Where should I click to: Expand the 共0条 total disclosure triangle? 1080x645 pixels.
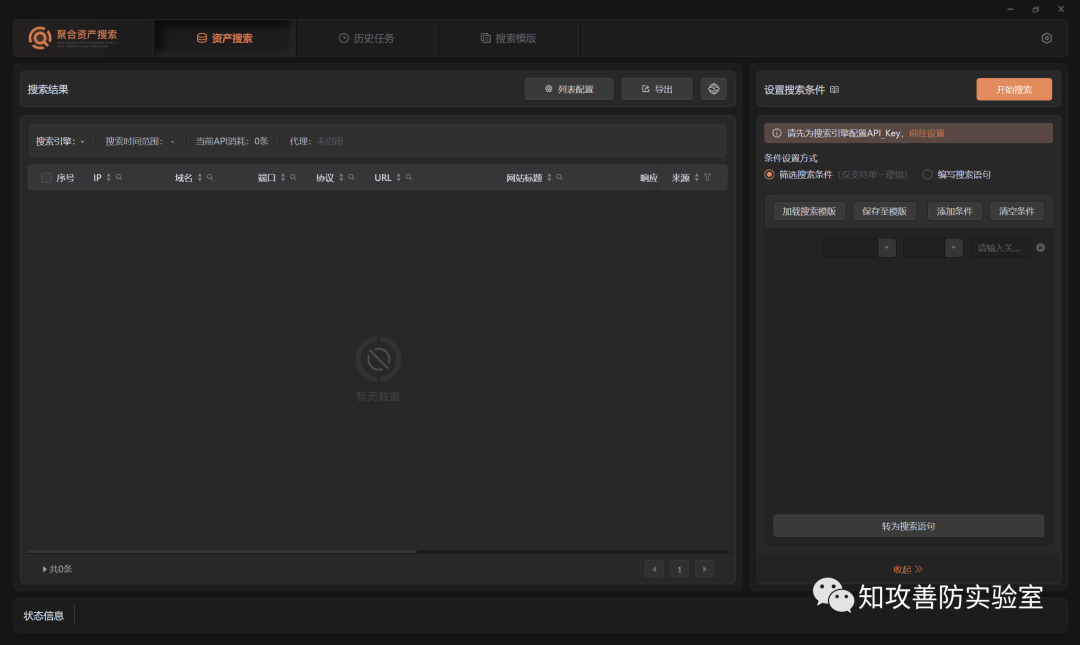click(45, 569)
